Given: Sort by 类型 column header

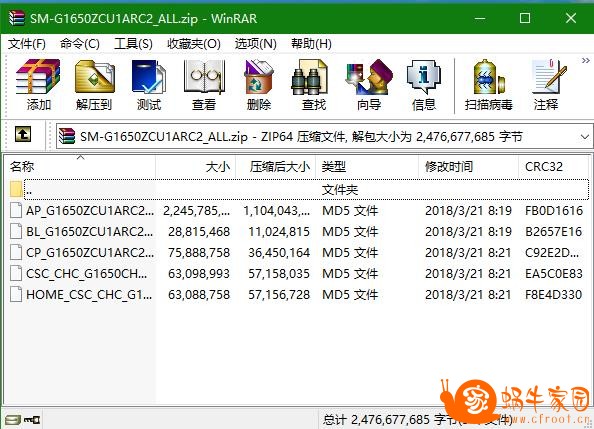Looking at the screenshot, I should pyautogui.click(x=367, y=166).
